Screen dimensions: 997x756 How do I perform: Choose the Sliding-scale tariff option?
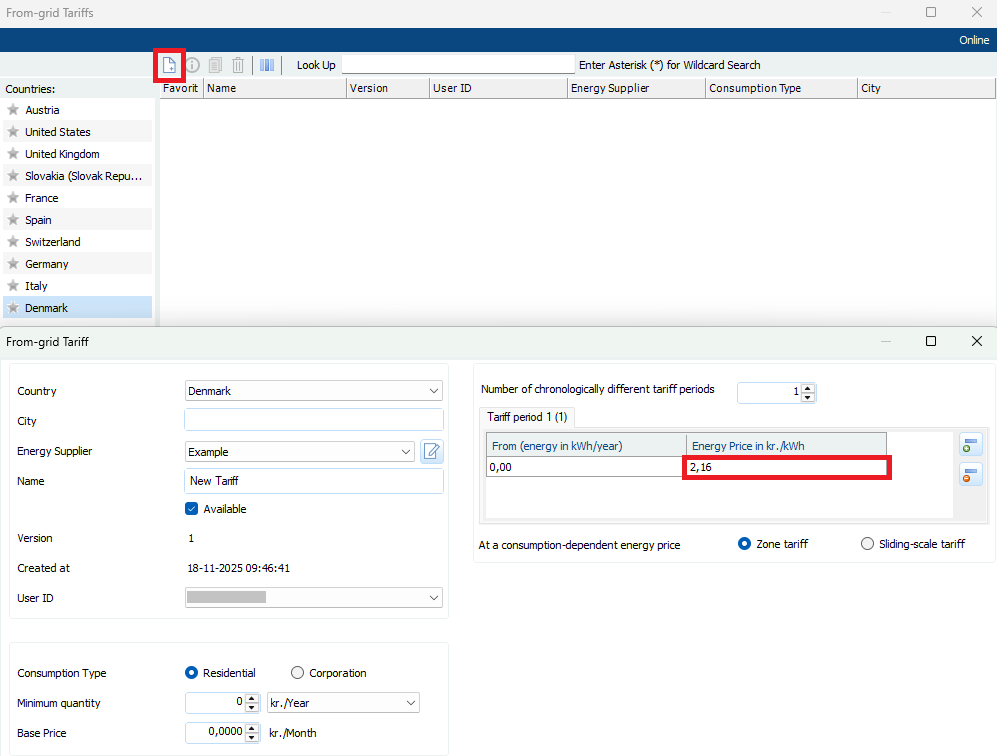click(867, 544)
